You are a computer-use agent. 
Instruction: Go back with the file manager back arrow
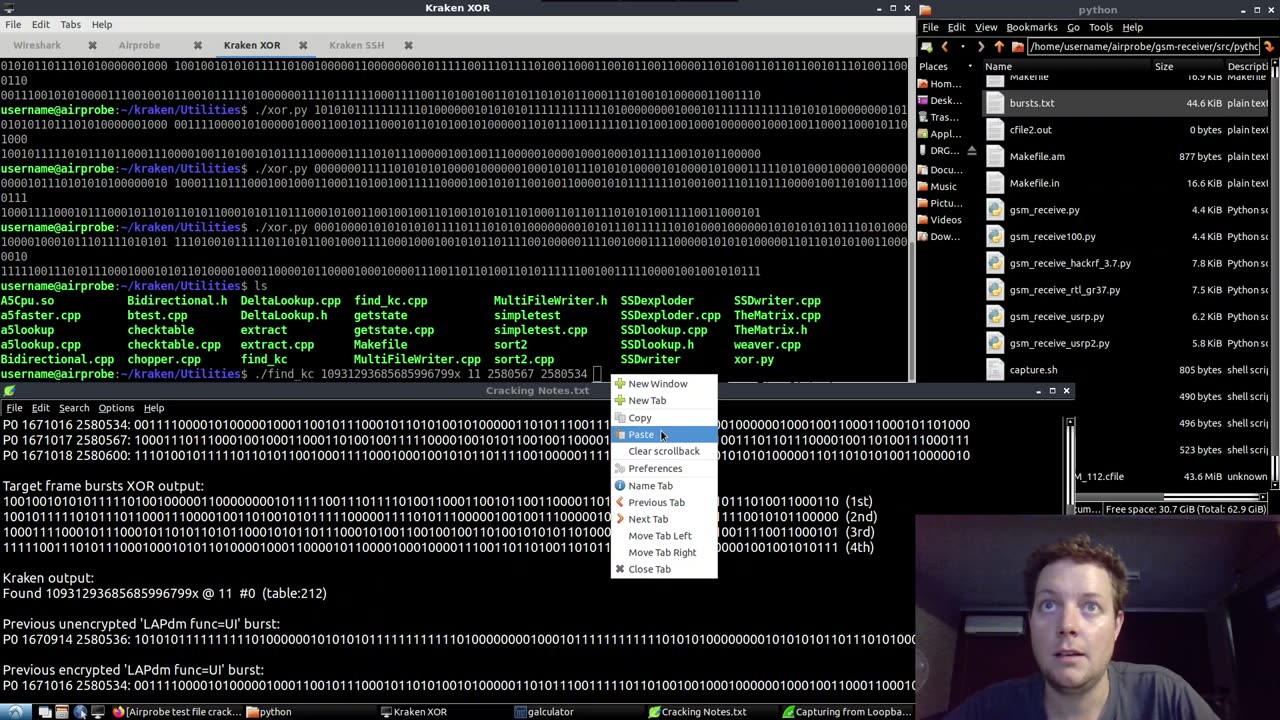pyautogui.click(x=945, y=47)
